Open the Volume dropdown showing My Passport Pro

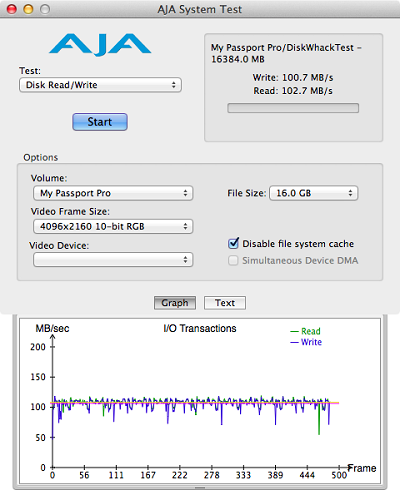pyautogui.click(x=113, y=193)
